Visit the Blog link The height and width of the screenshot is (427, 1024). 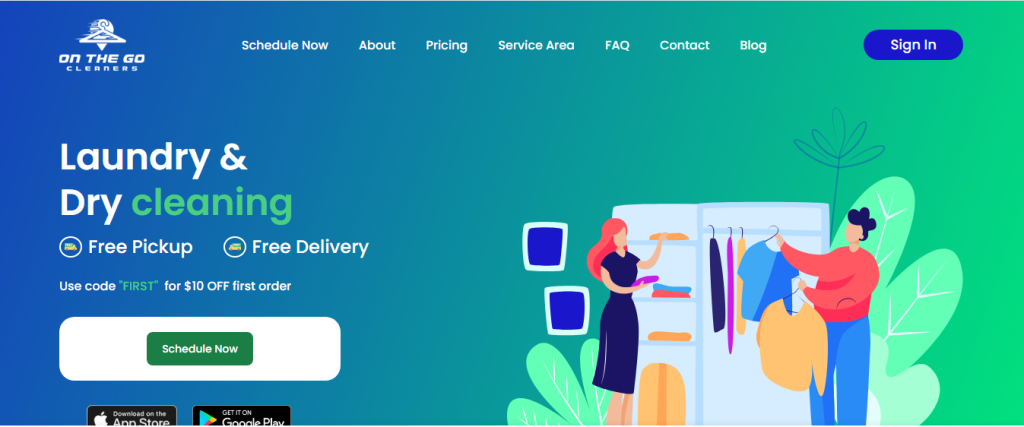click(x=753, y=45)
